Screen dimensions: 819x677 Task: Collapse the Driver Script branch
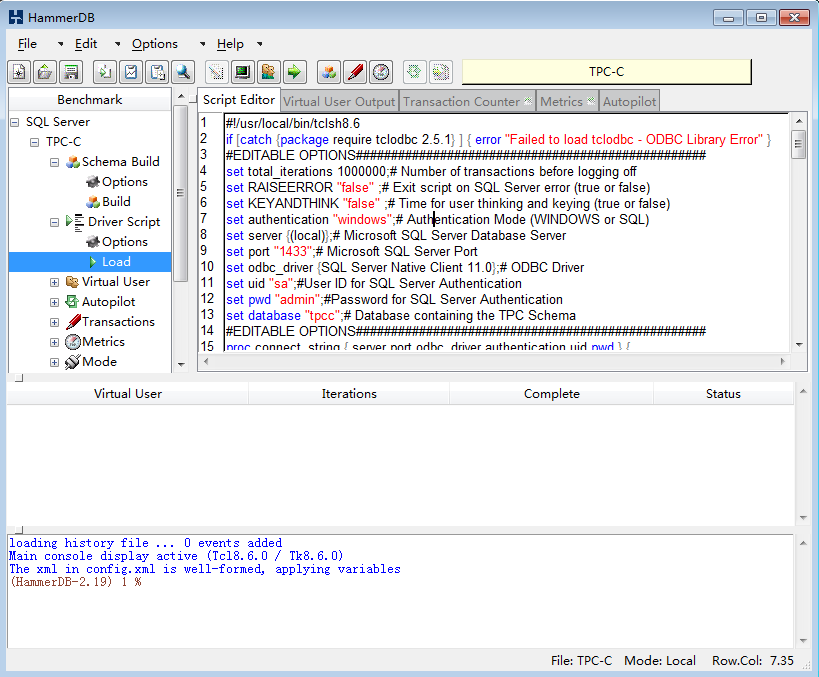(x=54, y=223)
